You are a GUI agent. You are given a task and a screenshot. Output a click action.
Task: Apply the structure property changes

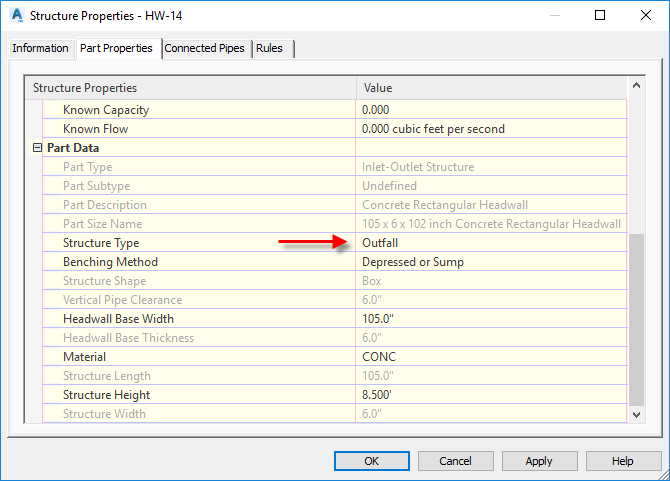(x=539, y=461)
